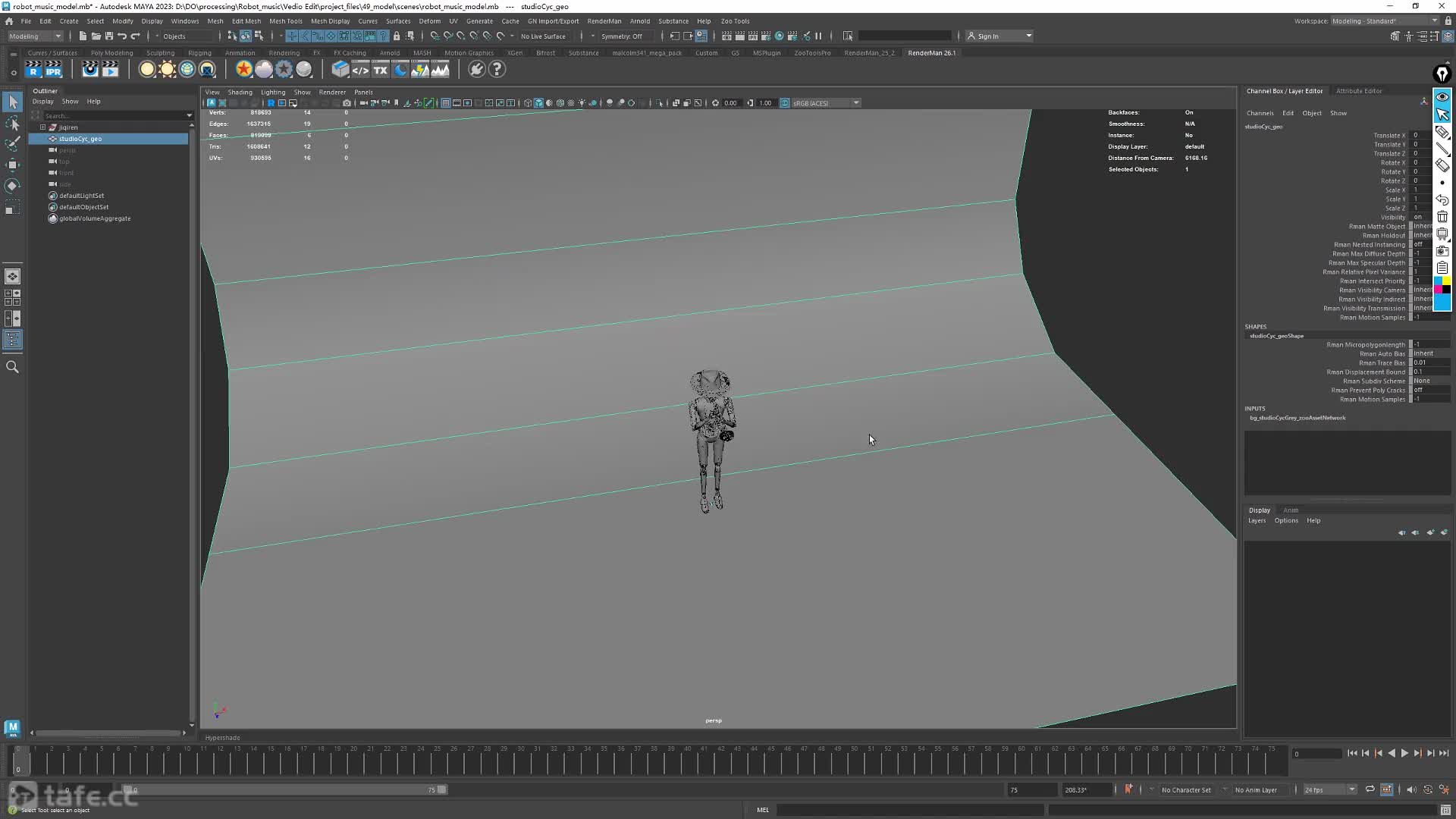
Task: Create a PxrDistantLight via spiky sun icon
Action: click(x=167, y=69)
